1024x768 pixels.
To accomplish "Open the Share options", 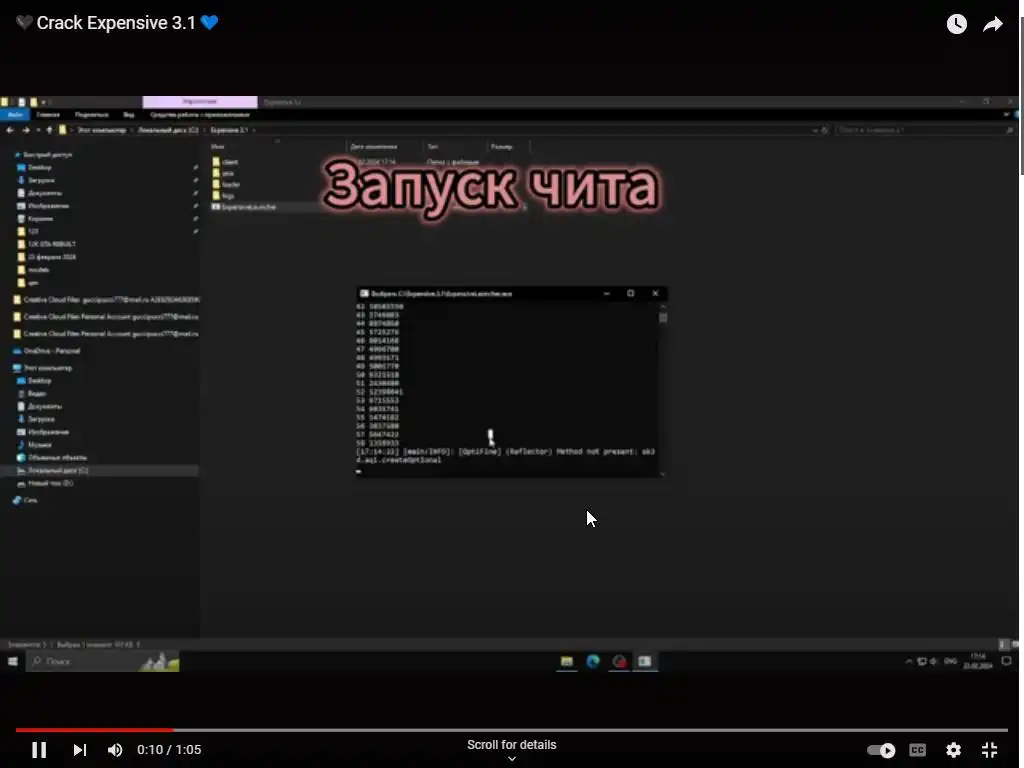I will [993, 24].
